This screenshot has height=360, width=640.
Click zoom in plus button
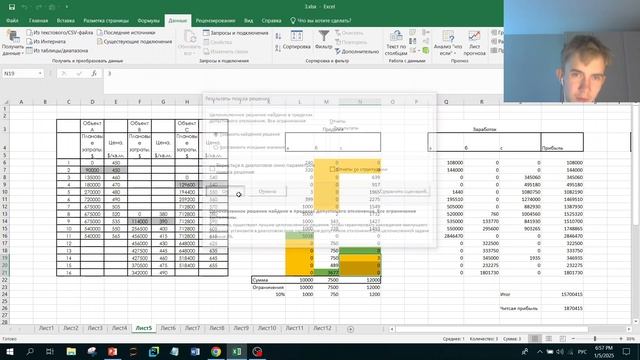(x=621, y=339)
